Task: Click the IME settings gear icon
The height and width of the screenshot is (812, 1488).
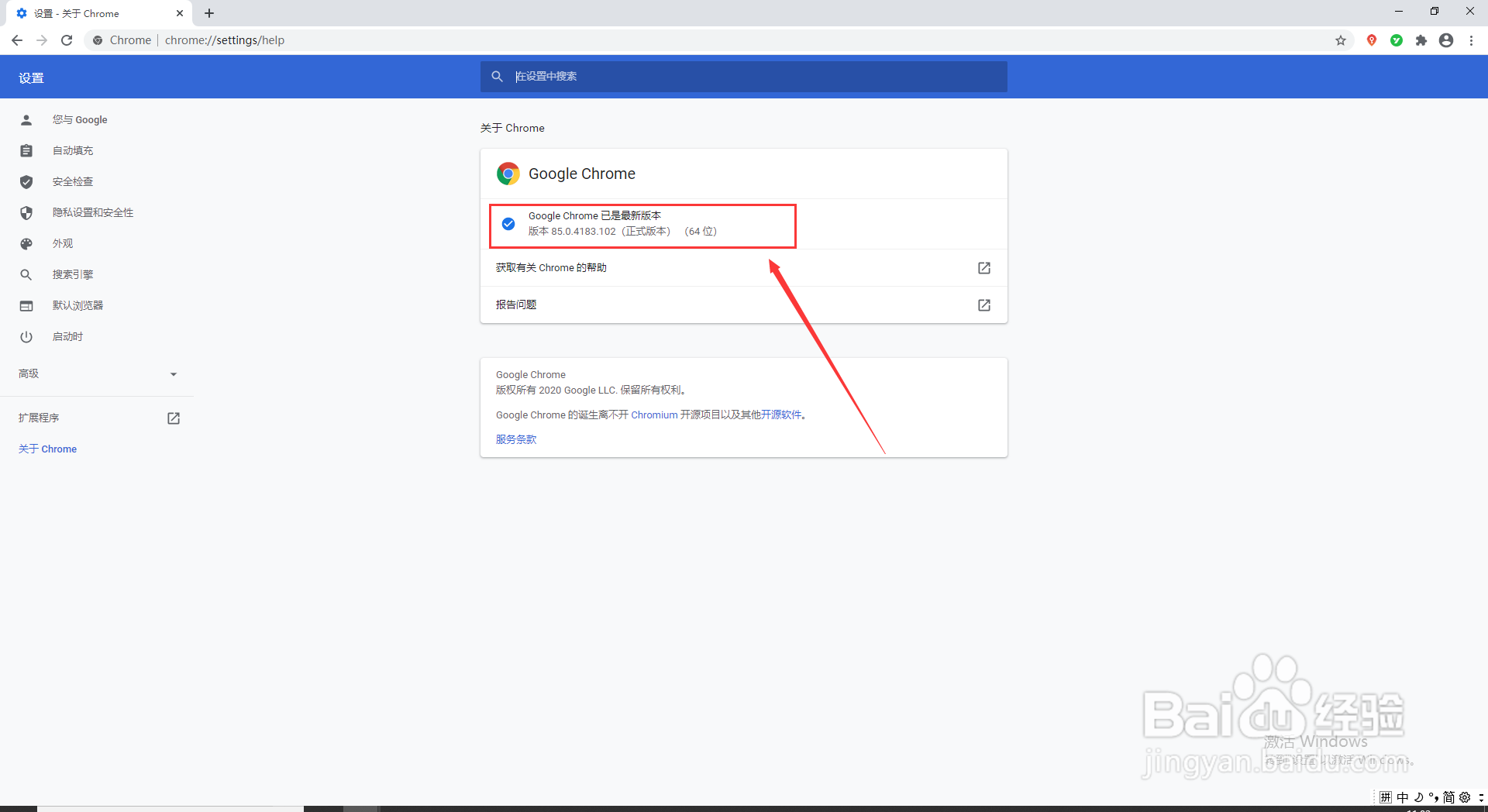Action: point(1465,797)
